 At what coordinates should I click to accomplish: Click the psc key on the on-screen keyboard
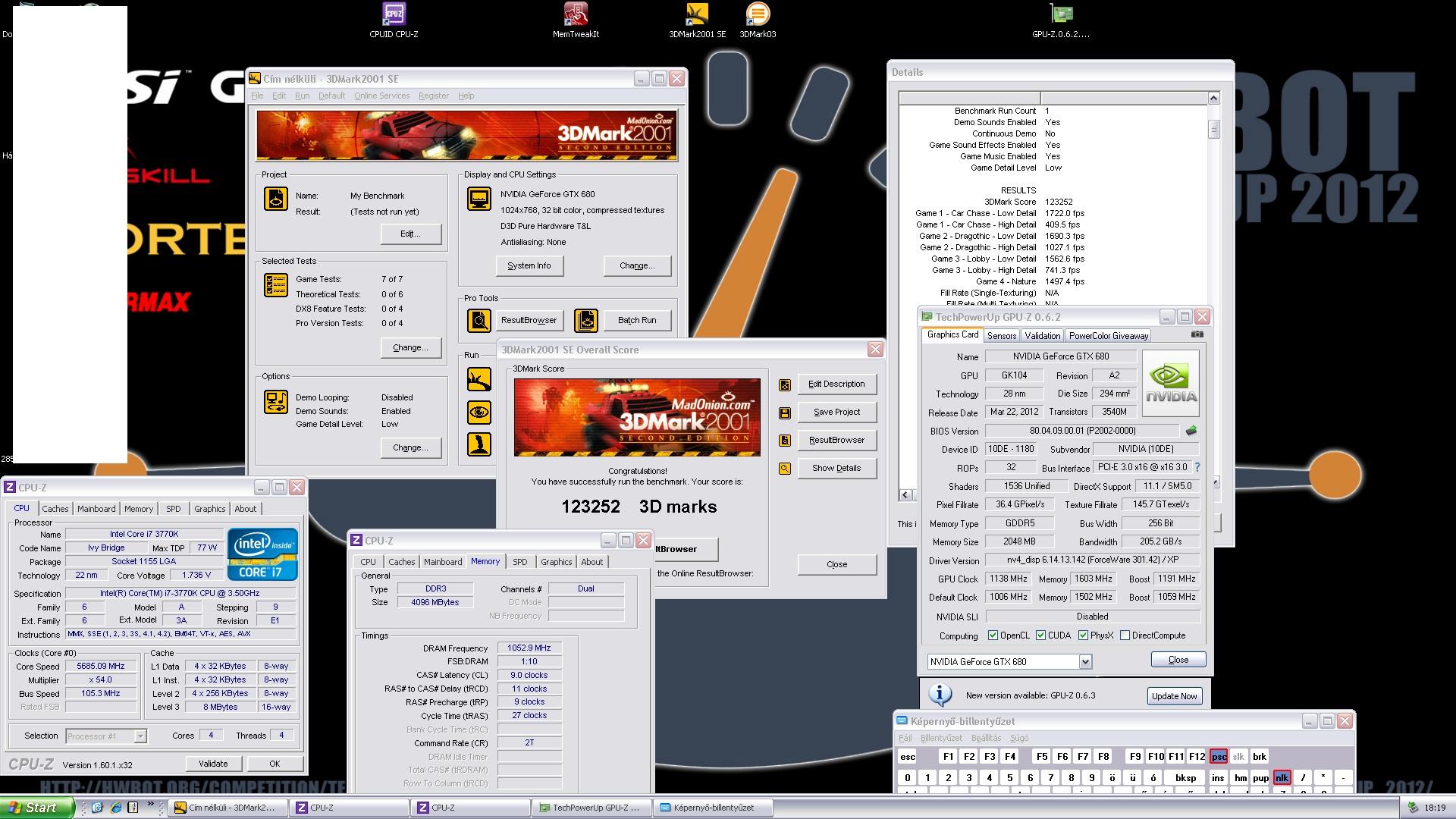(x=1219, y=756)
